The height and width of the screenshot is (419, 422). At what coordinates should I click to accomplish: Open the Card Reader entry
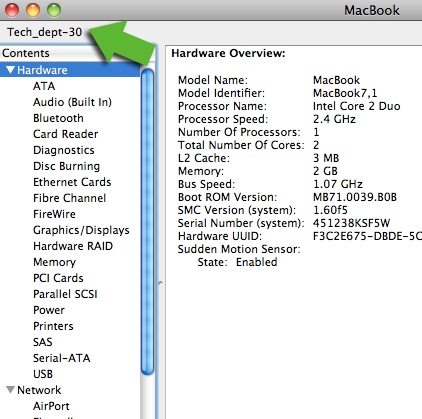pyautogui.click(x=66, y=134)
